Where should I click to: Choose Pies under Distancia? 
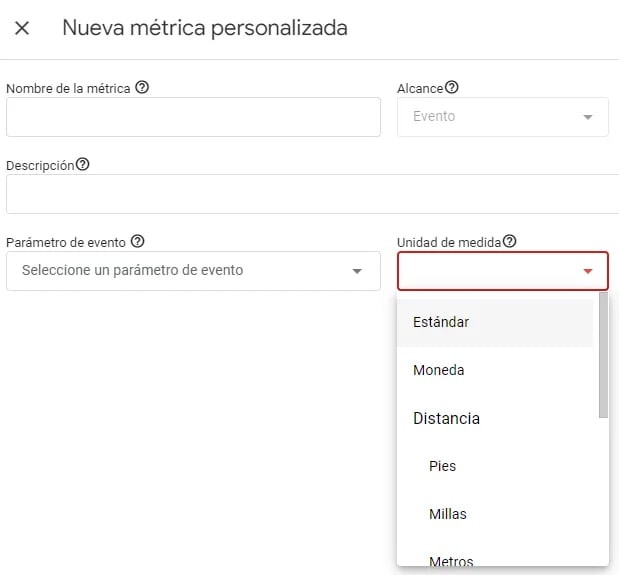click(x=495, y=466)
